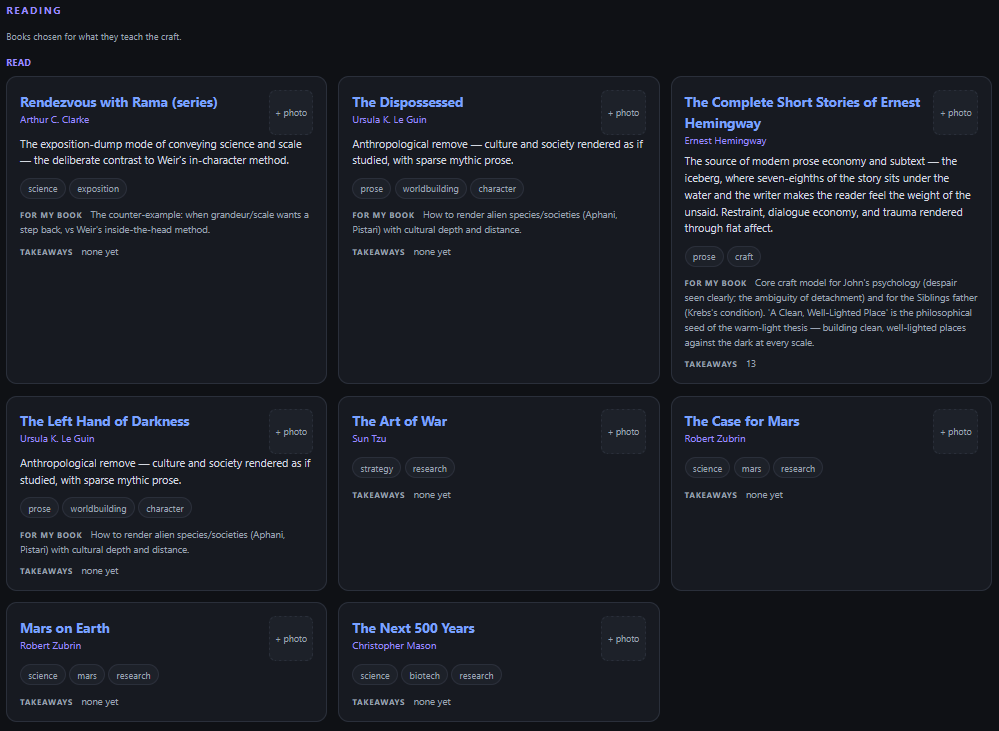Select character tag on The Dispossessed
This screenshot has width=999, height=731.
[x=497, y=189]
